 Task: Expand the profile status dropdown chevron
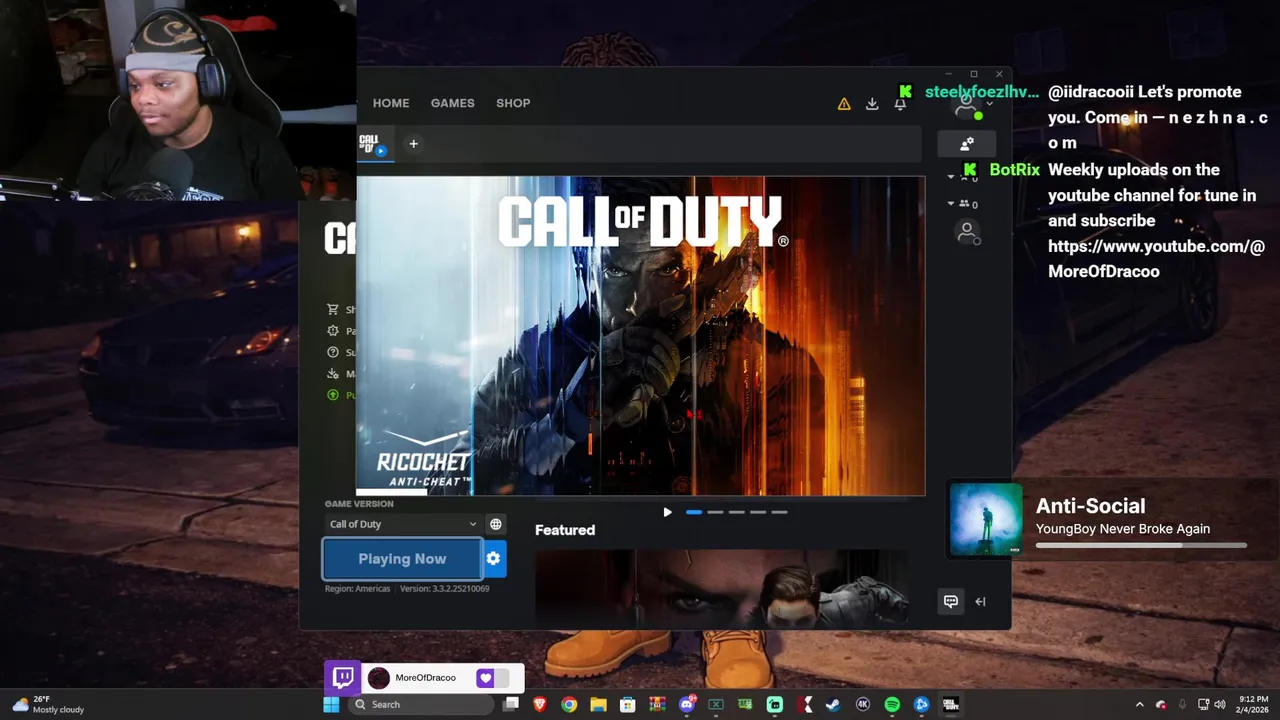[x=990, y=104]
